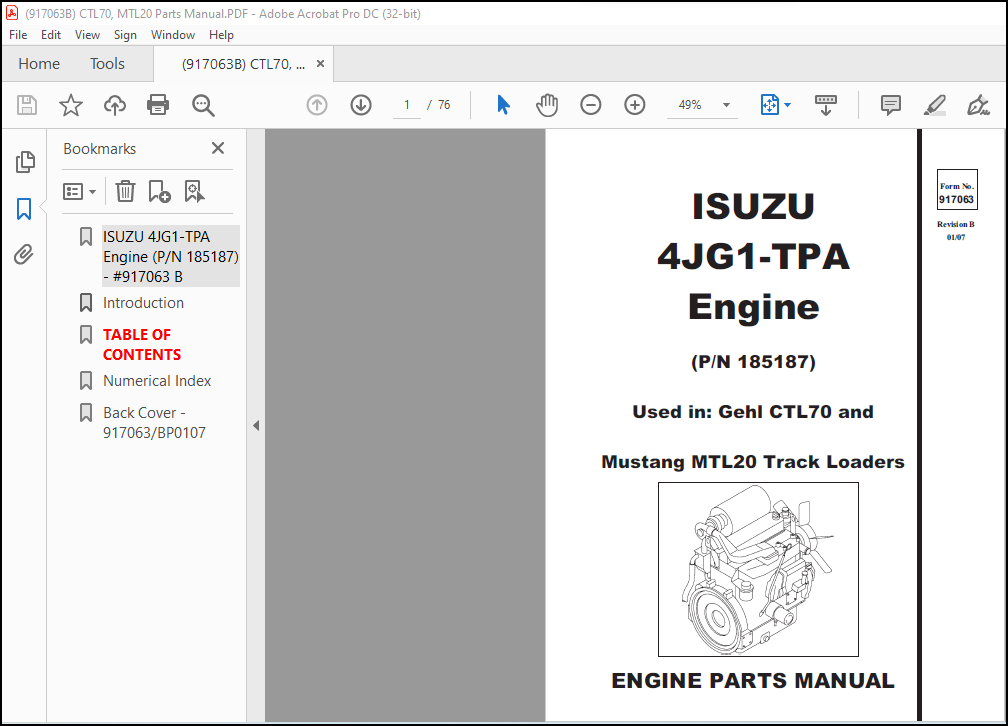Open the Fill & Sign pen icon
Screen dimensions: 1008x726
tap(978, 105)
